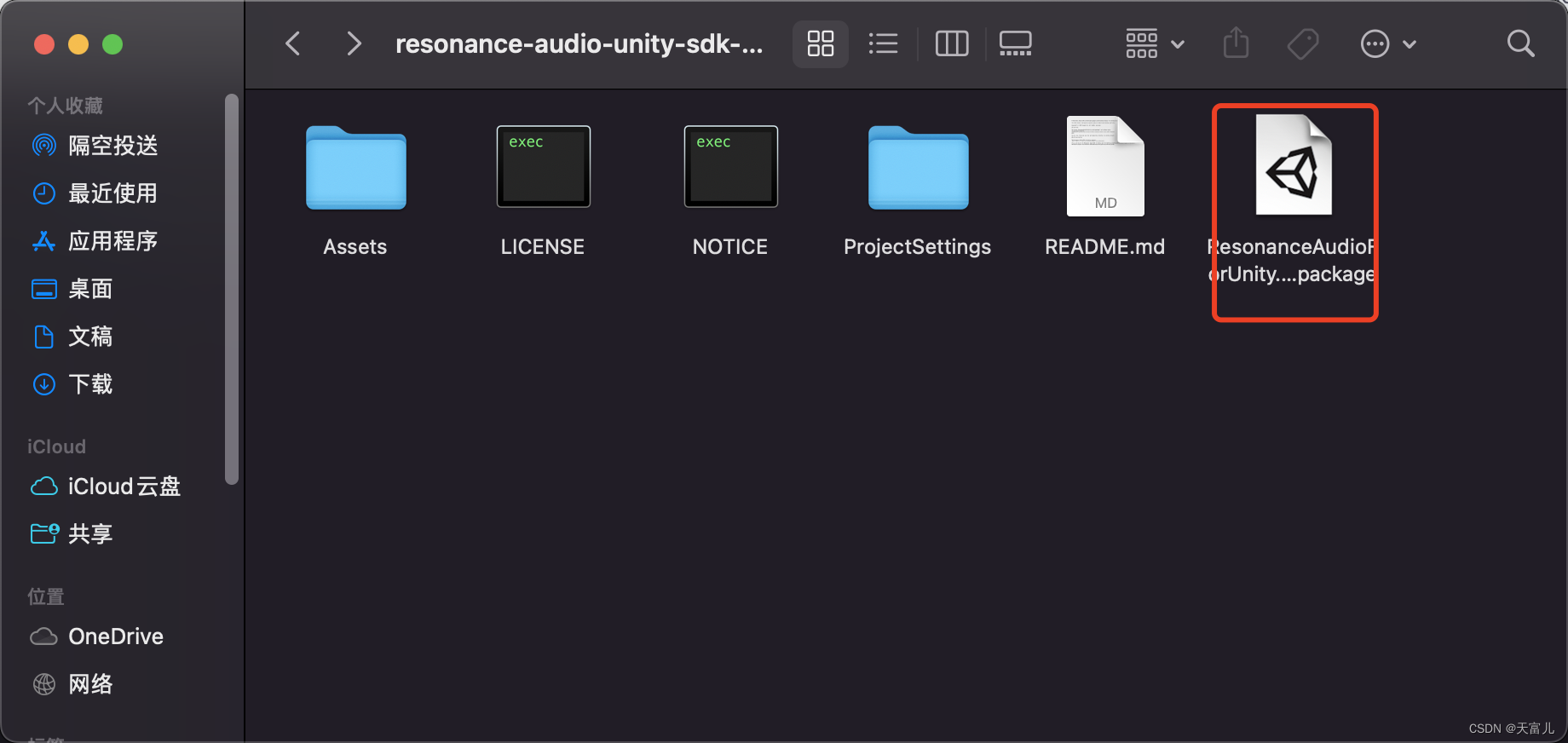Select the Assets folder

pyautogui.click(x=356, y=167)
